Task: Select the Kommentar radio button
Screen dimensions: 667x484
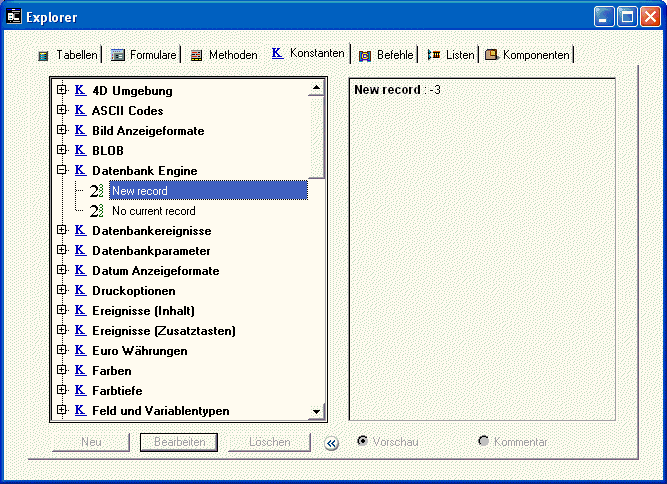Action: [484, 441]
